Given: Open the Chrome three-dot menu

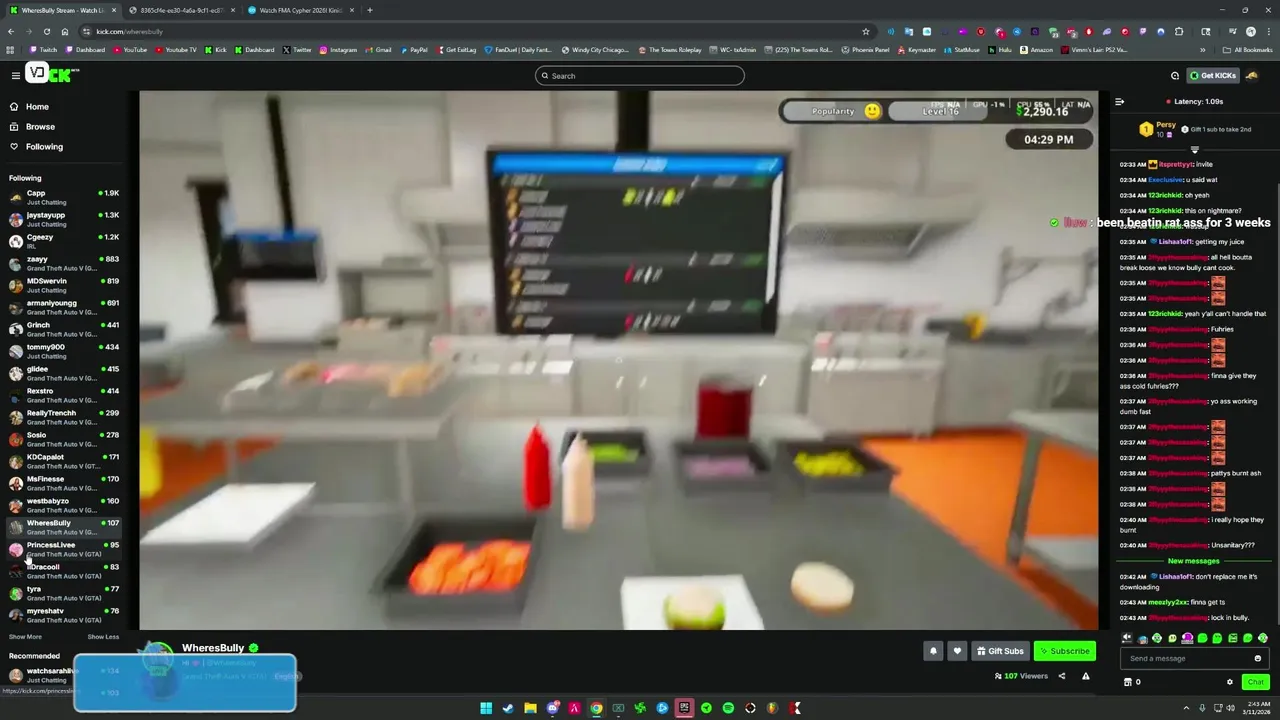Looking at the screenshot, I should (x=1268, y=31).
